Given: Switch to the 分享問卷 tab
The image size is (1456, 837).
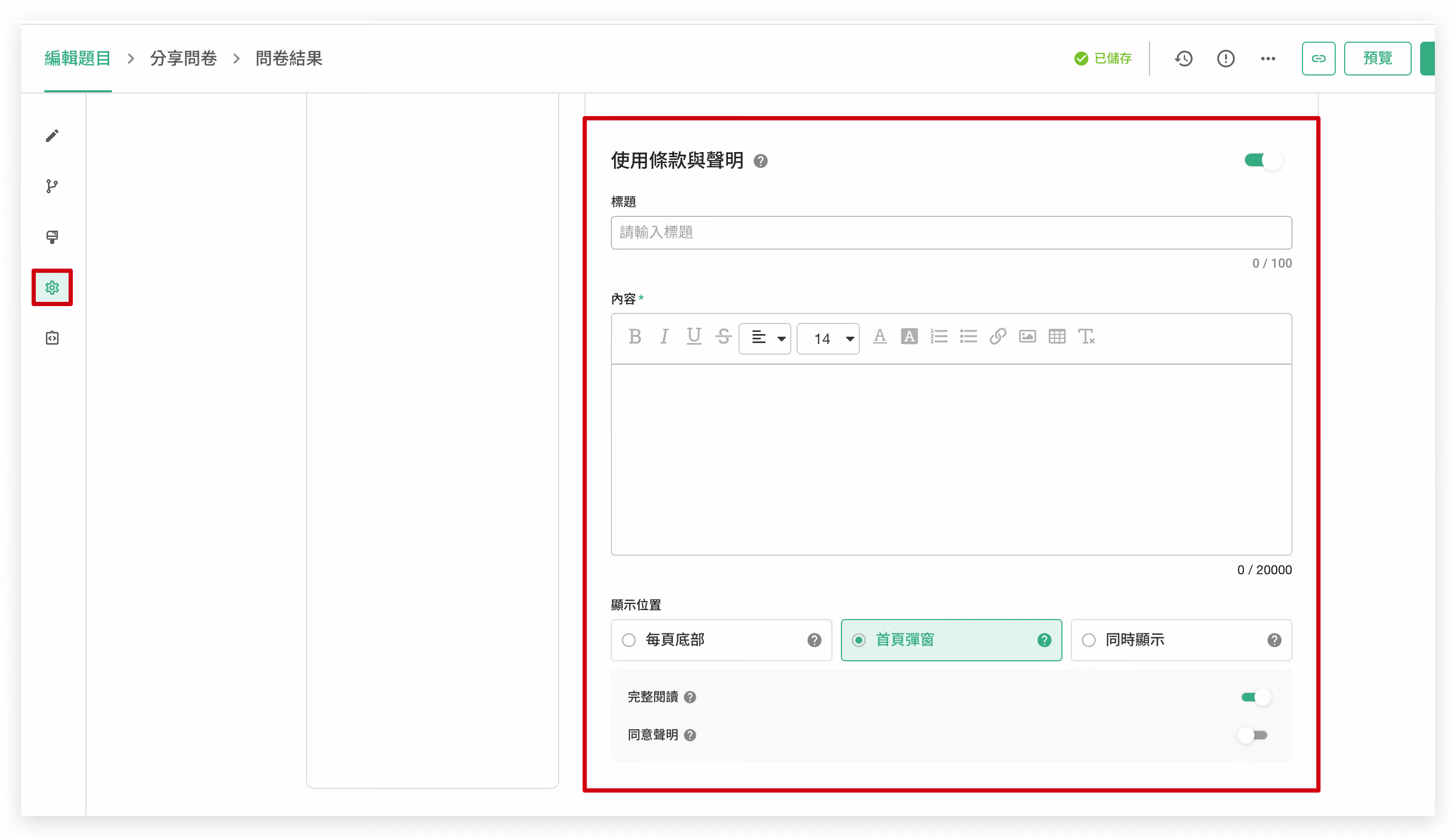Looking at the screenshot, I should pyautogui.click(x=183, y=59).
